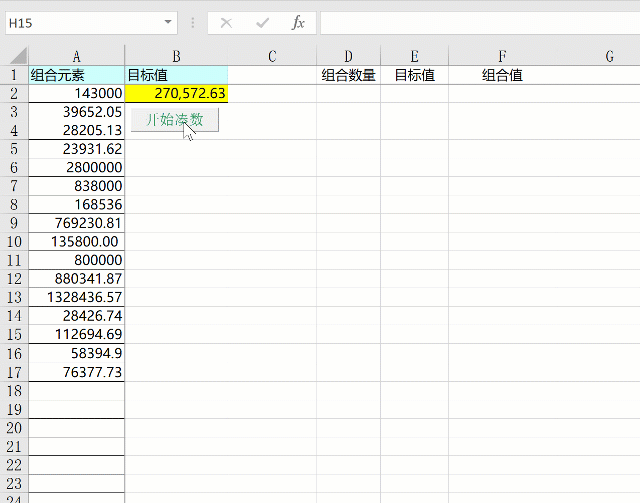Select row 23 header
This screenshot has height=503, width=640.
[14, 484]
